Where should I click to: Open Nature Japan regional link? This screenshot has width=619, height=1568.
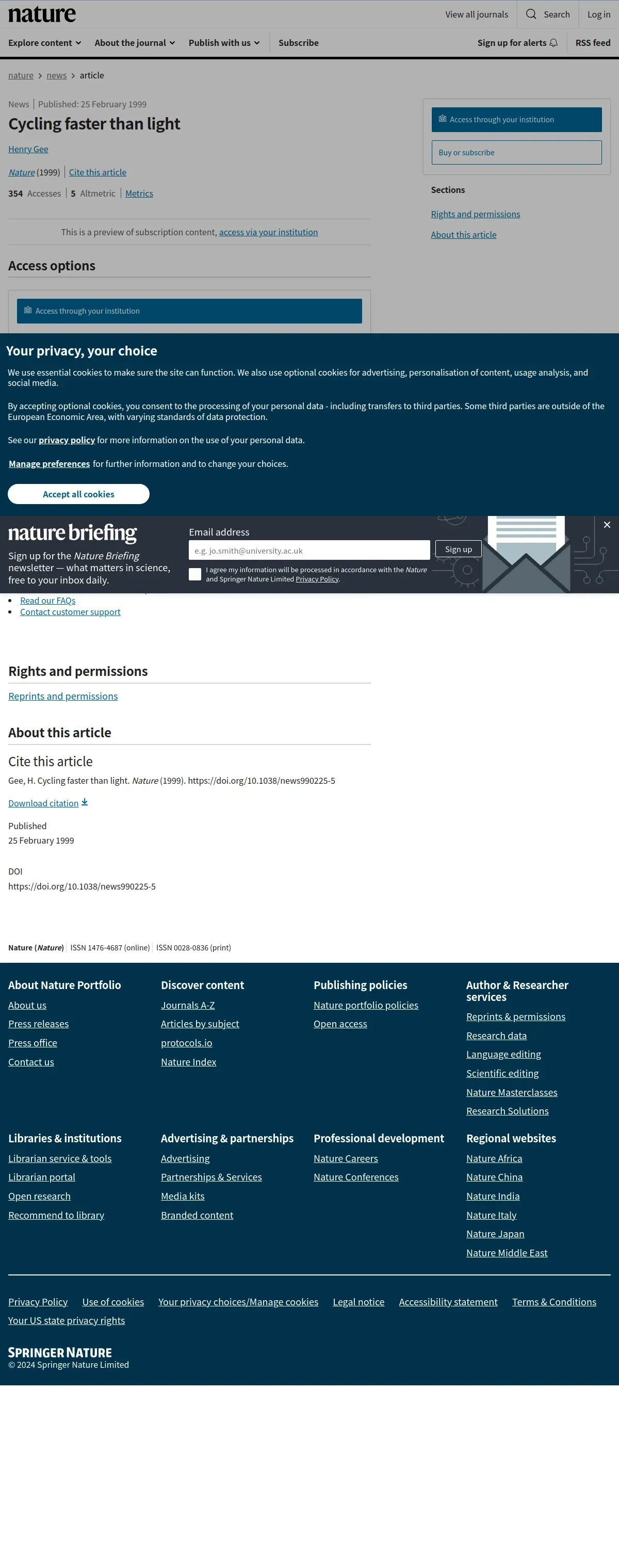click(x=495, y=1235)
